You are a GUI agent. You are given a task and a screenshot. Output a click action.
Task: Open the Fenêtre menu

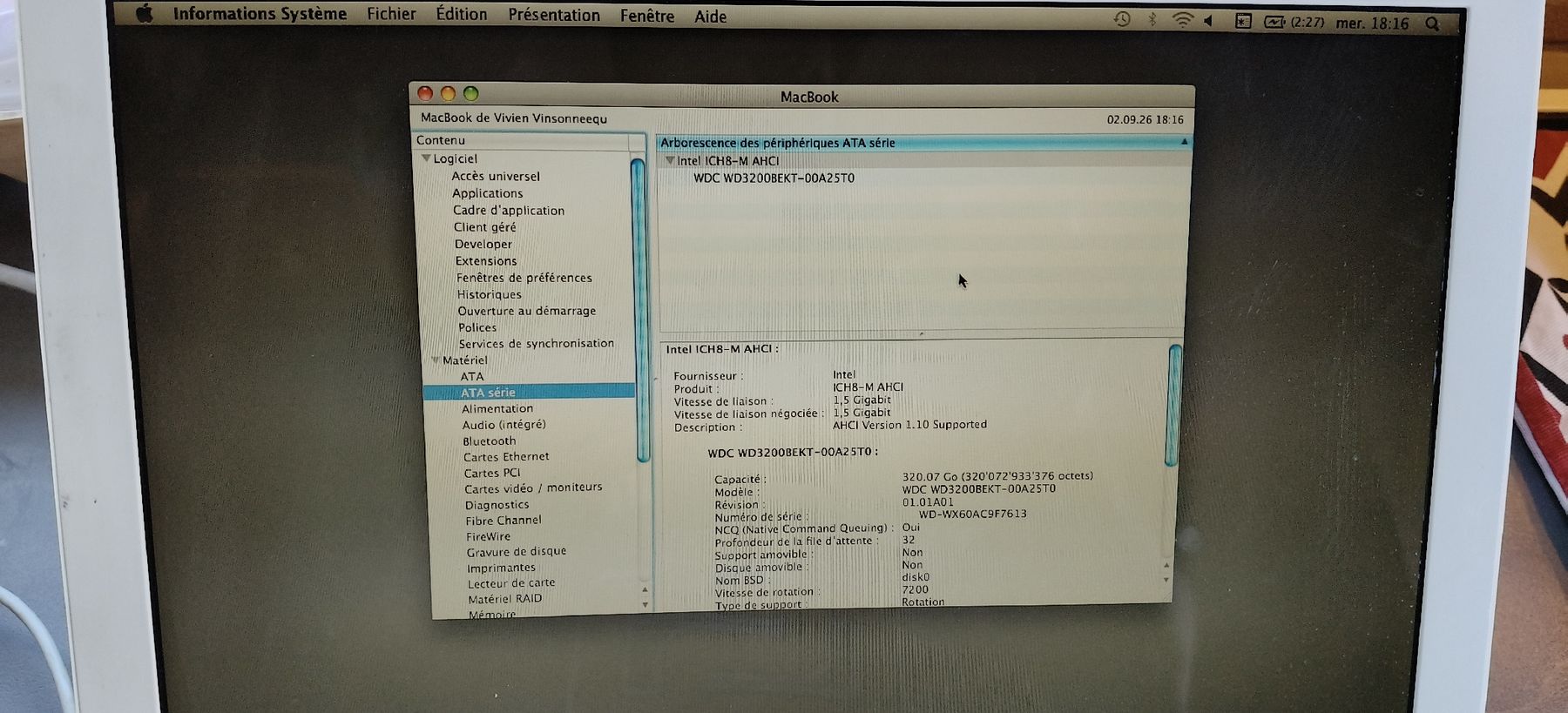[x=647, y=16]
